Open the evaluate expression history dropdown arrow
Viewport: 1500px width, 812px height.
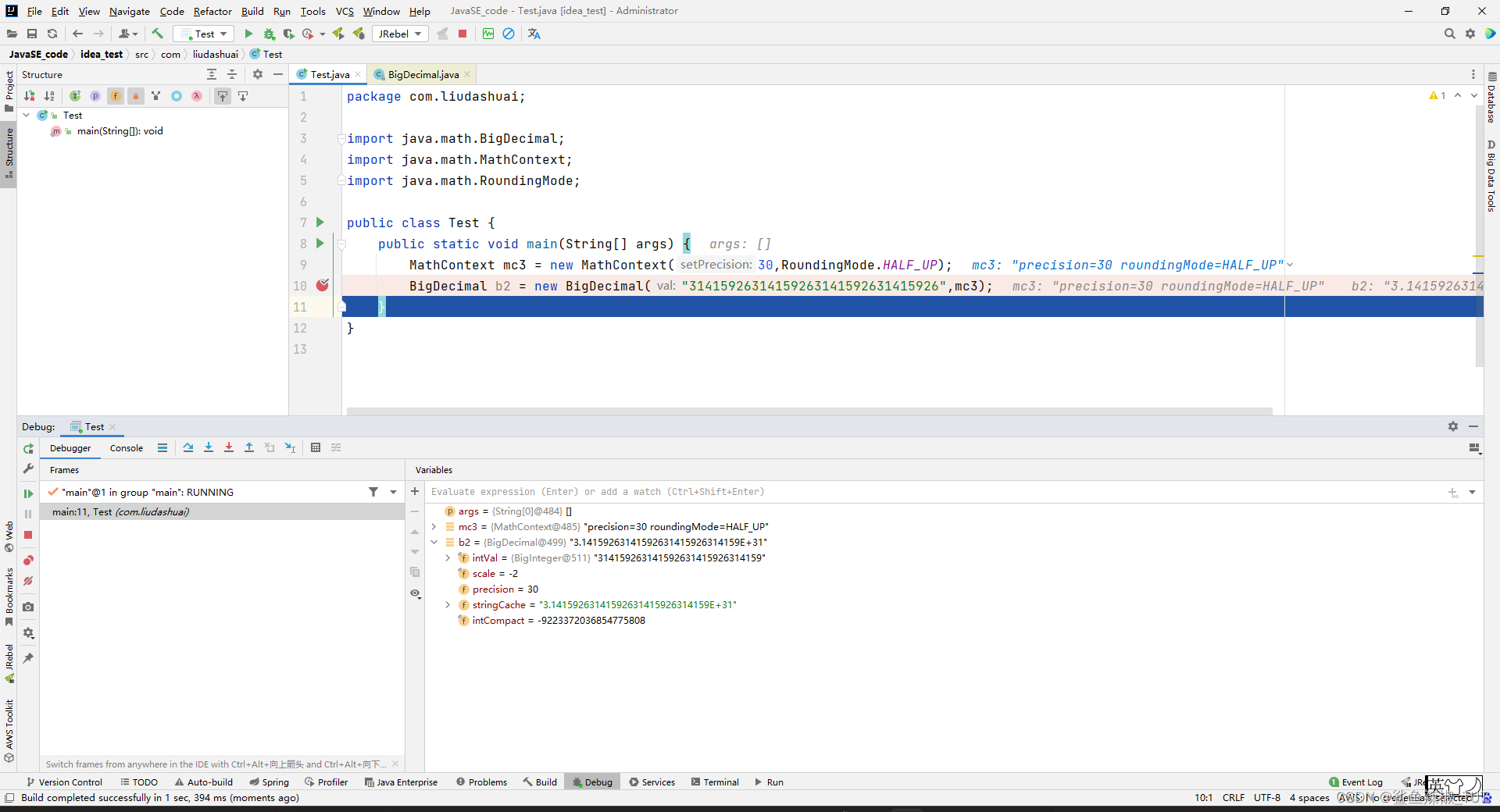pyautogui.click(x=1472, y=492)
